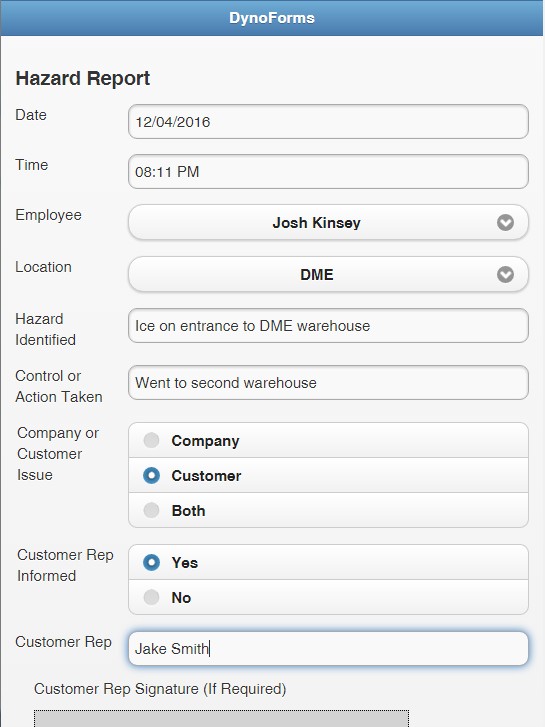Click the Customer Rep Signature box

coord(221,718)
